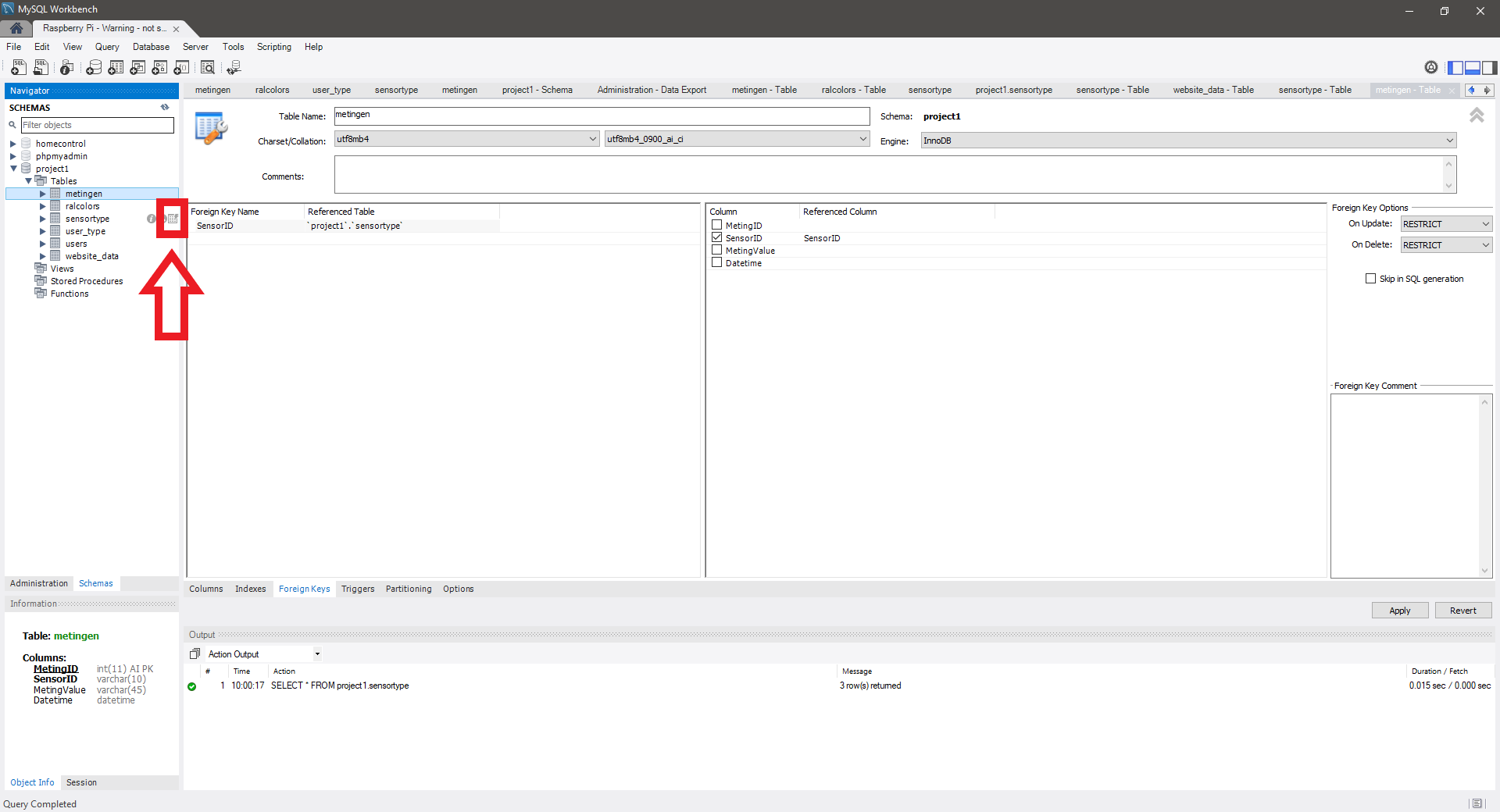Open the On Update option dropdown

1446,224
